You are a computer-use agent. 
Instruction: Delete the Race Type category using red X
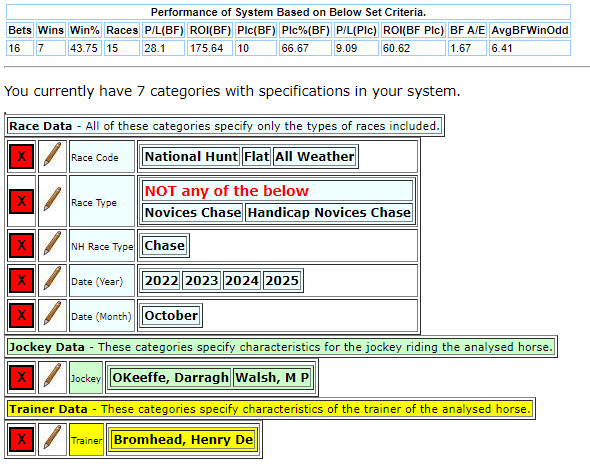point(21,201)
